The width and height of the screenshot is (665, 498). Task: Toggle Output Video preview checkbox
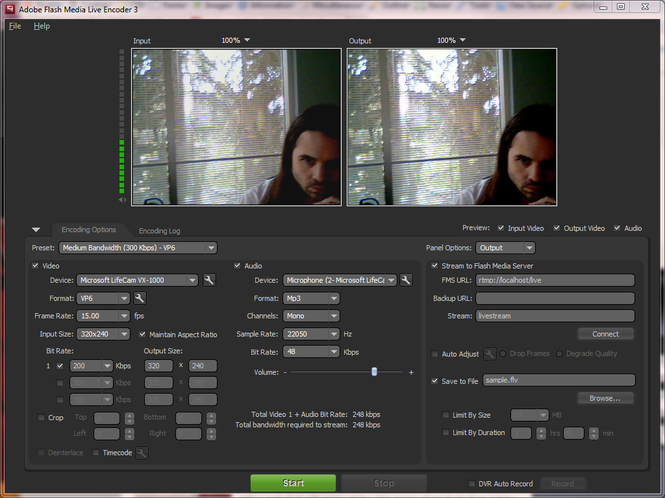click(556, 228)
